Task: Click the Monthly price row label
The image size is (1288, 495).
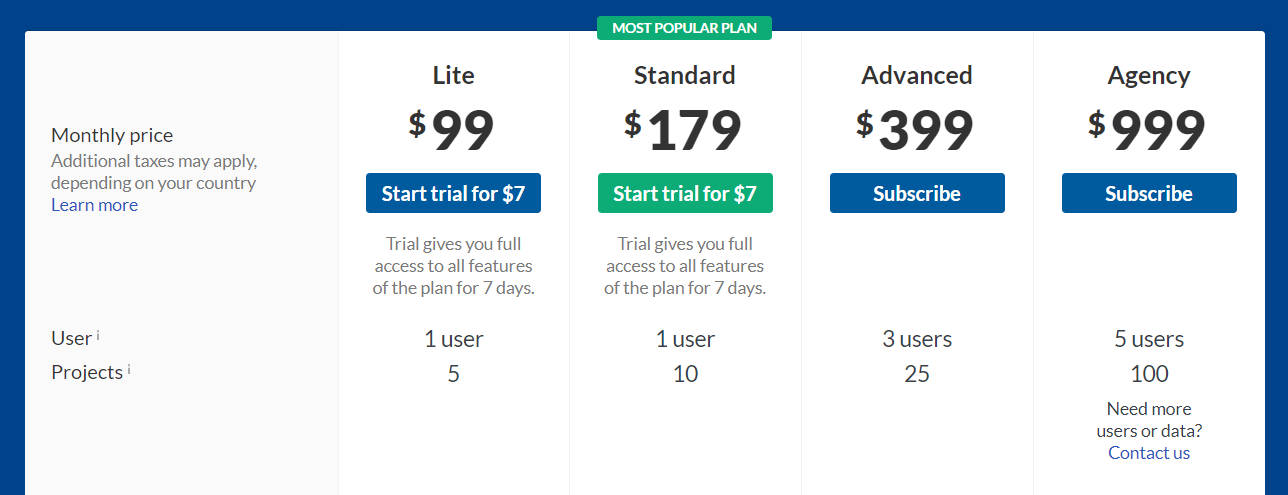Action: tap(112, 135)
